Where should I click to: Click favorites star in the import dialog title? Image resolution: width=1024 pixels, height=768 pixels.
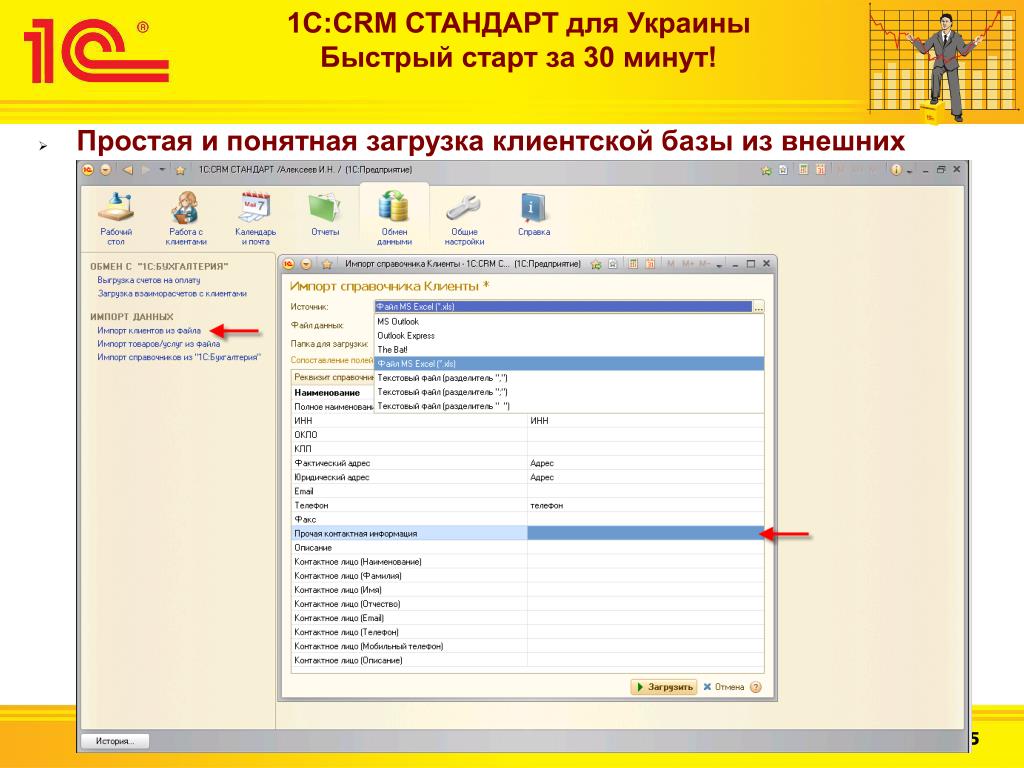tap(327, 264)
